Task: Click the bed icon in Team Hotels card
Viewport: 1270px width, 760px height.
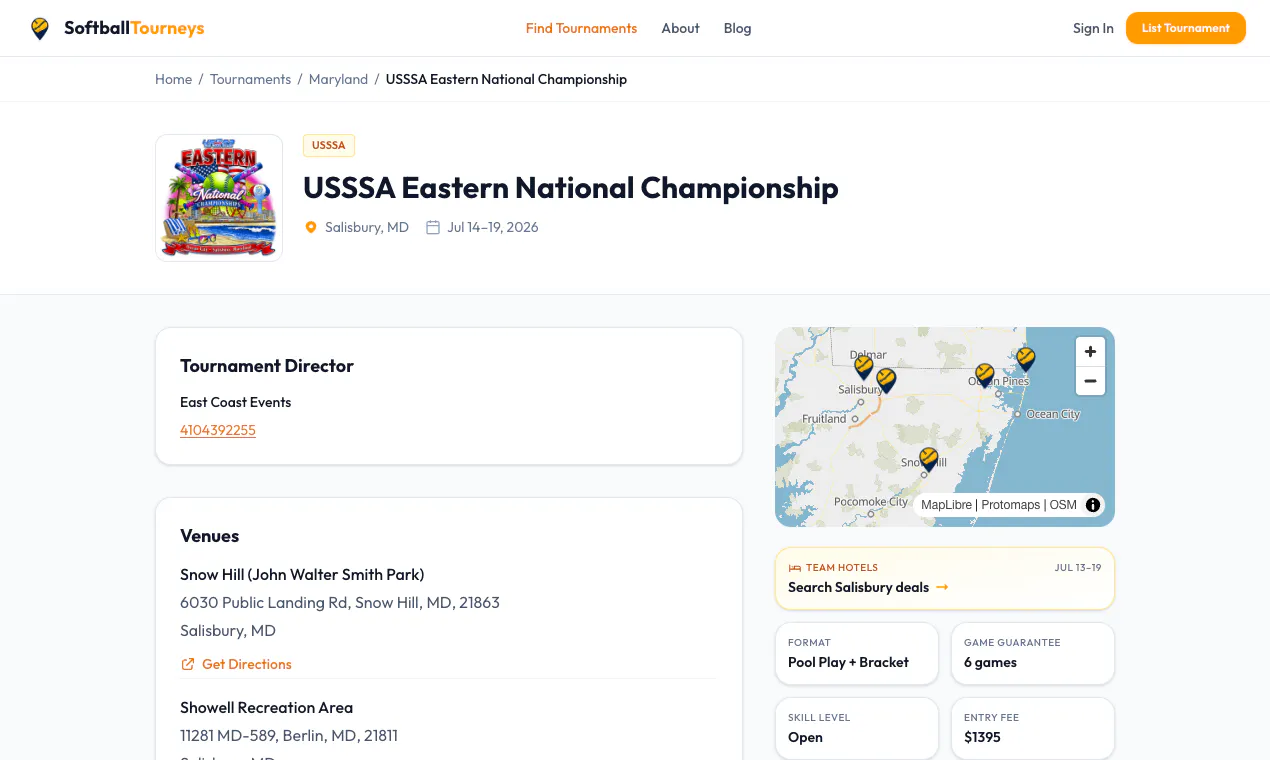Action: 795,568
